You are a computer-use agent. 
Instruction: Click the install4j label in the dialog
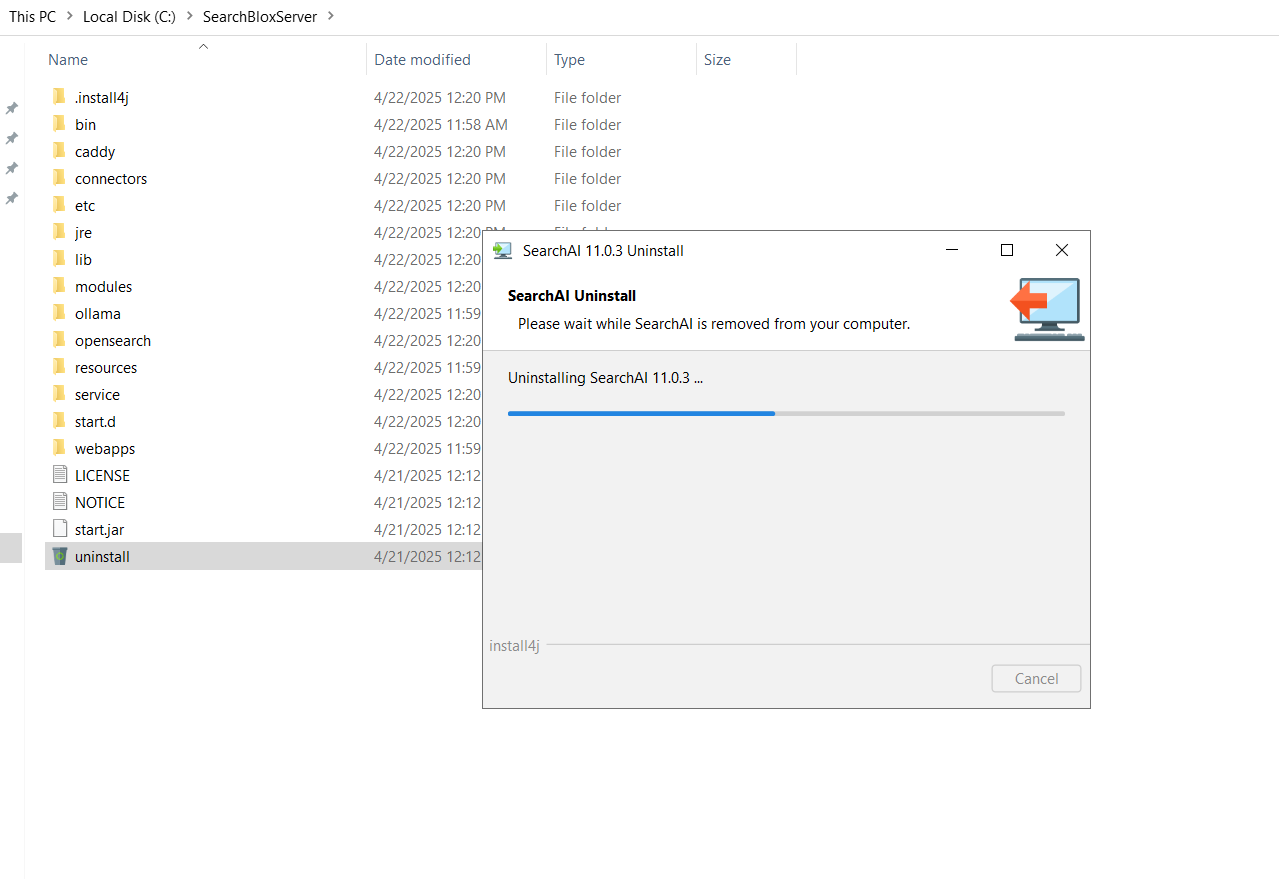tap(514, 645)
